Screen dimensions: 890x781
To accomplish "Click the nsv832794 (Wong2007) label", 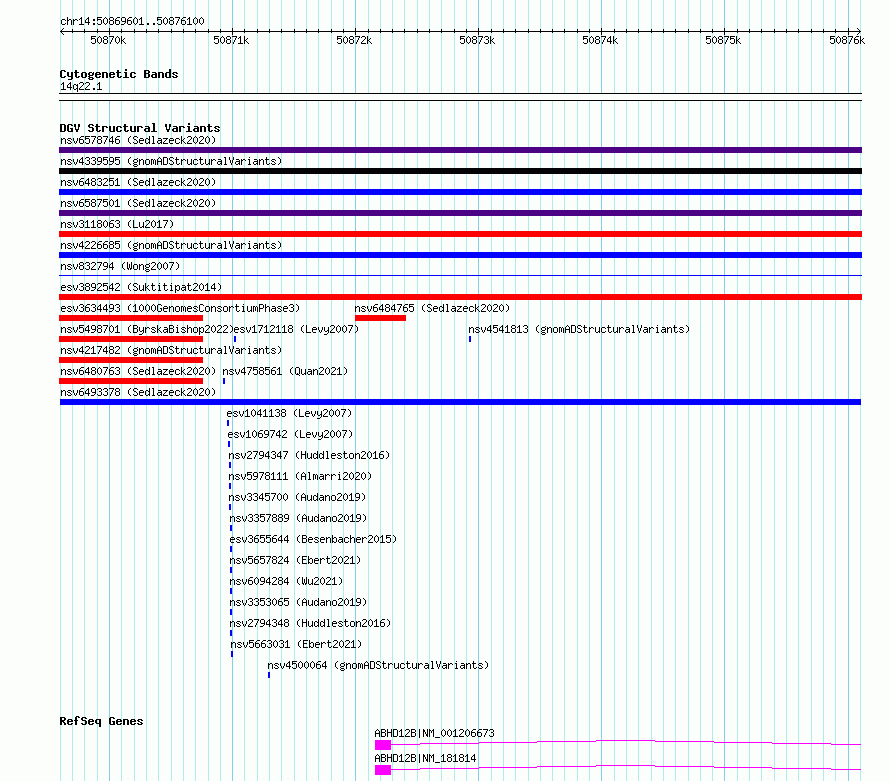I will (120, 266).
